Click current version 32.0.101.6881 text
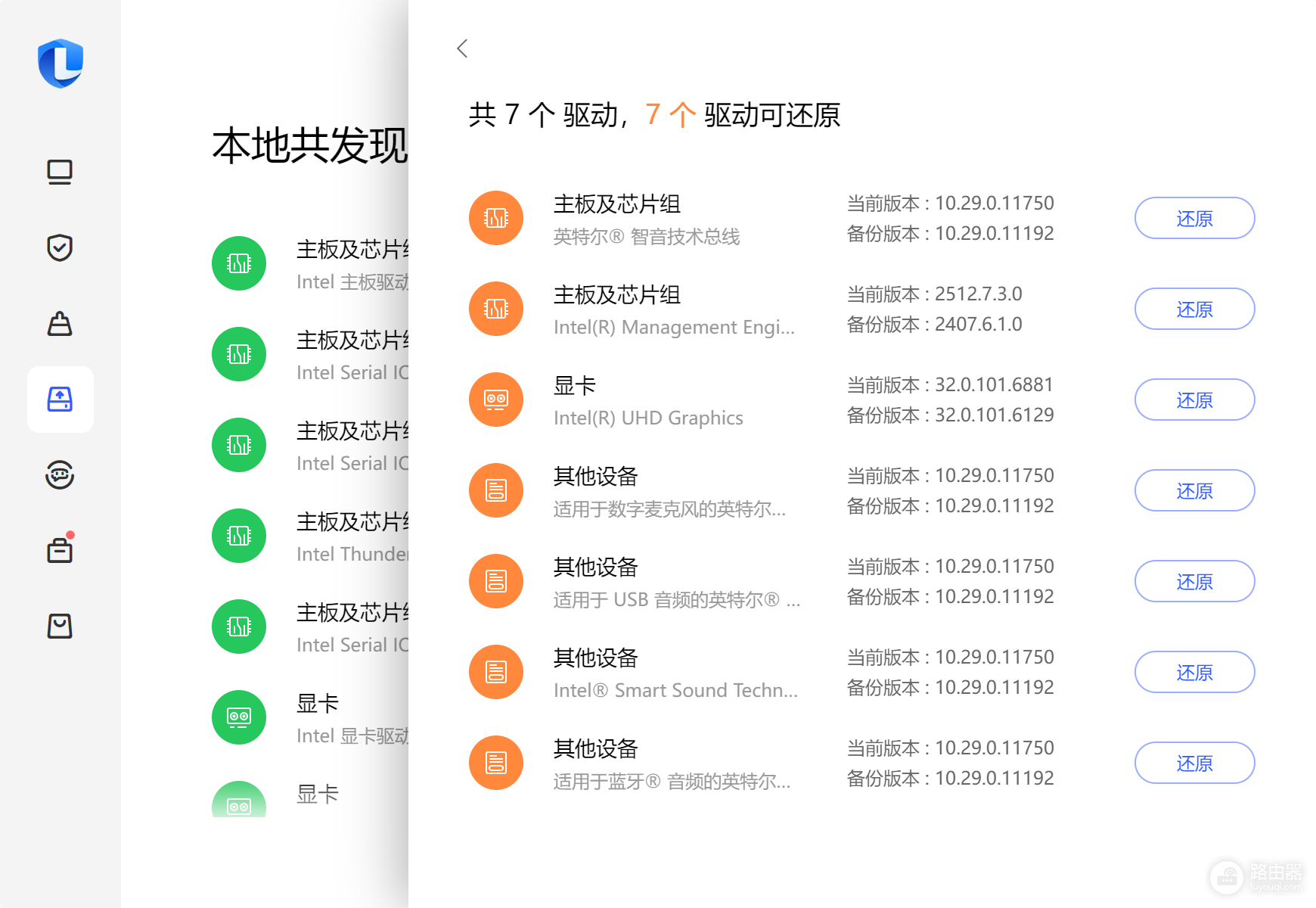Image resolution: width=1316 pixels, height=908 pixels. click(x=950, y=384)
